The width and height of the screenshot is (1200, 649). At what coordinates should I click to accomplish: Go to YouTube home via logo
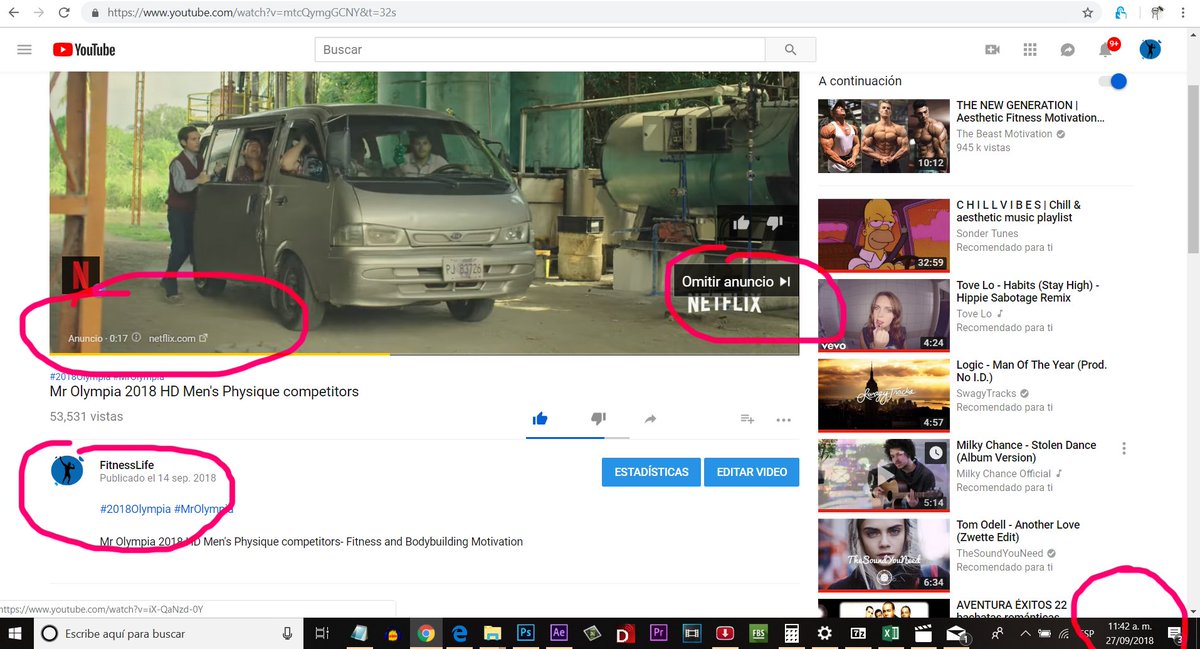pyautogui.click(x=84, y=49)
